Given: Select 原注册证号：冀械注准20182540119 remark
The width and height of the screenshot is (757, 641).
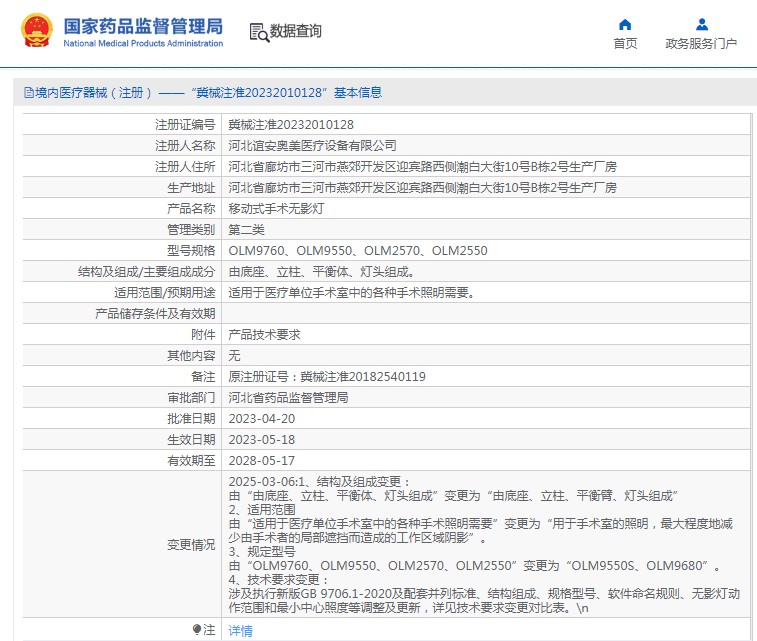Looking at the screenshot, I should pos(327,377).
